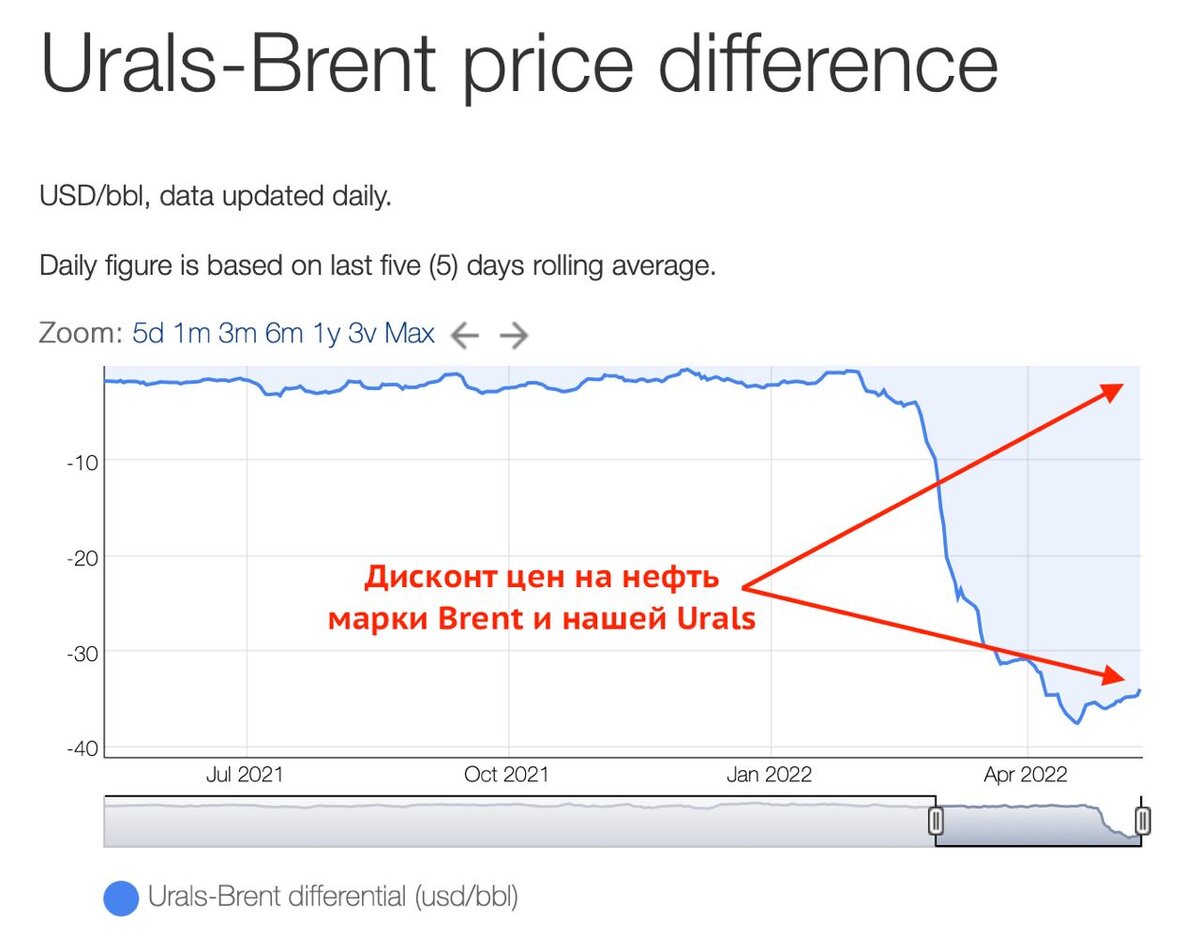
Task: Switch zoom to 3m
Action: tap(238, 334)
